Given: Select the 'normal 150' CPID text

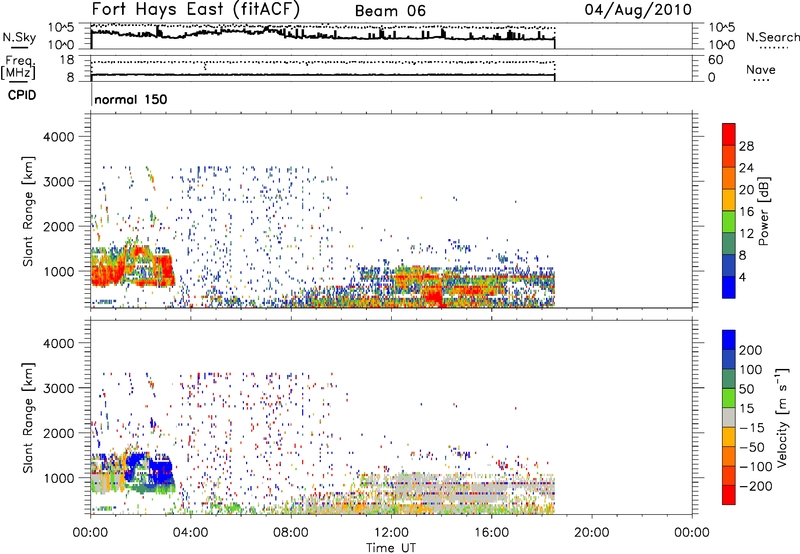Looking at the screenshot, I should coord(131,99).
